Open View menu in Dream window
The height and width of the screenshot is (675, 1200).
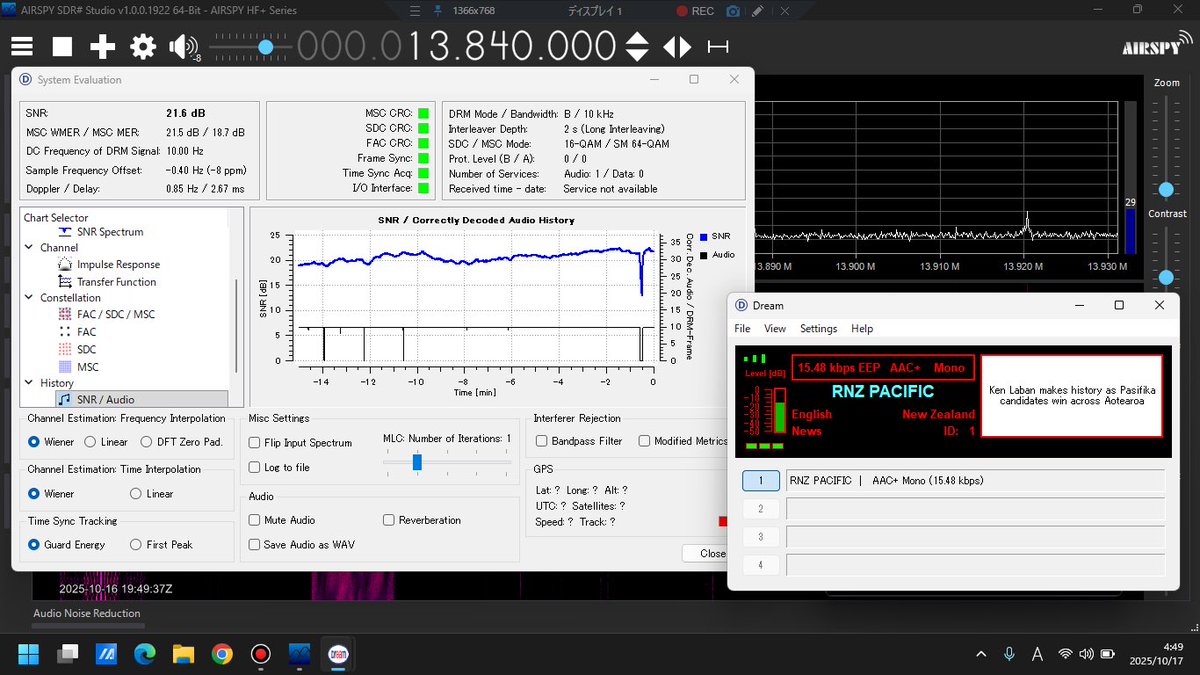(775, 329)
